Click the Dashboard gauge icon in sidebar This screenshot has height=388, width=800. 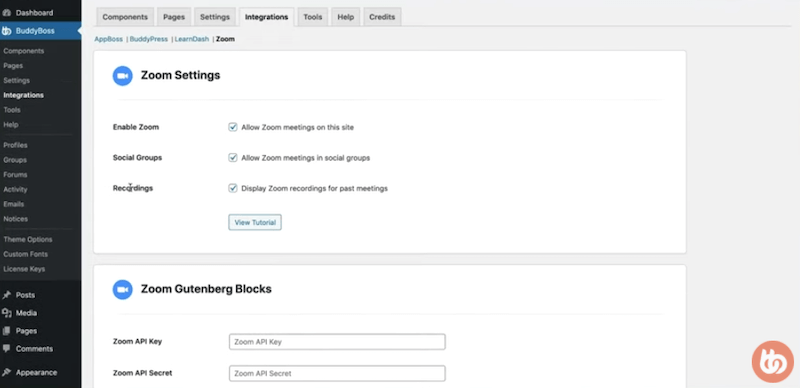click(7, 13)
